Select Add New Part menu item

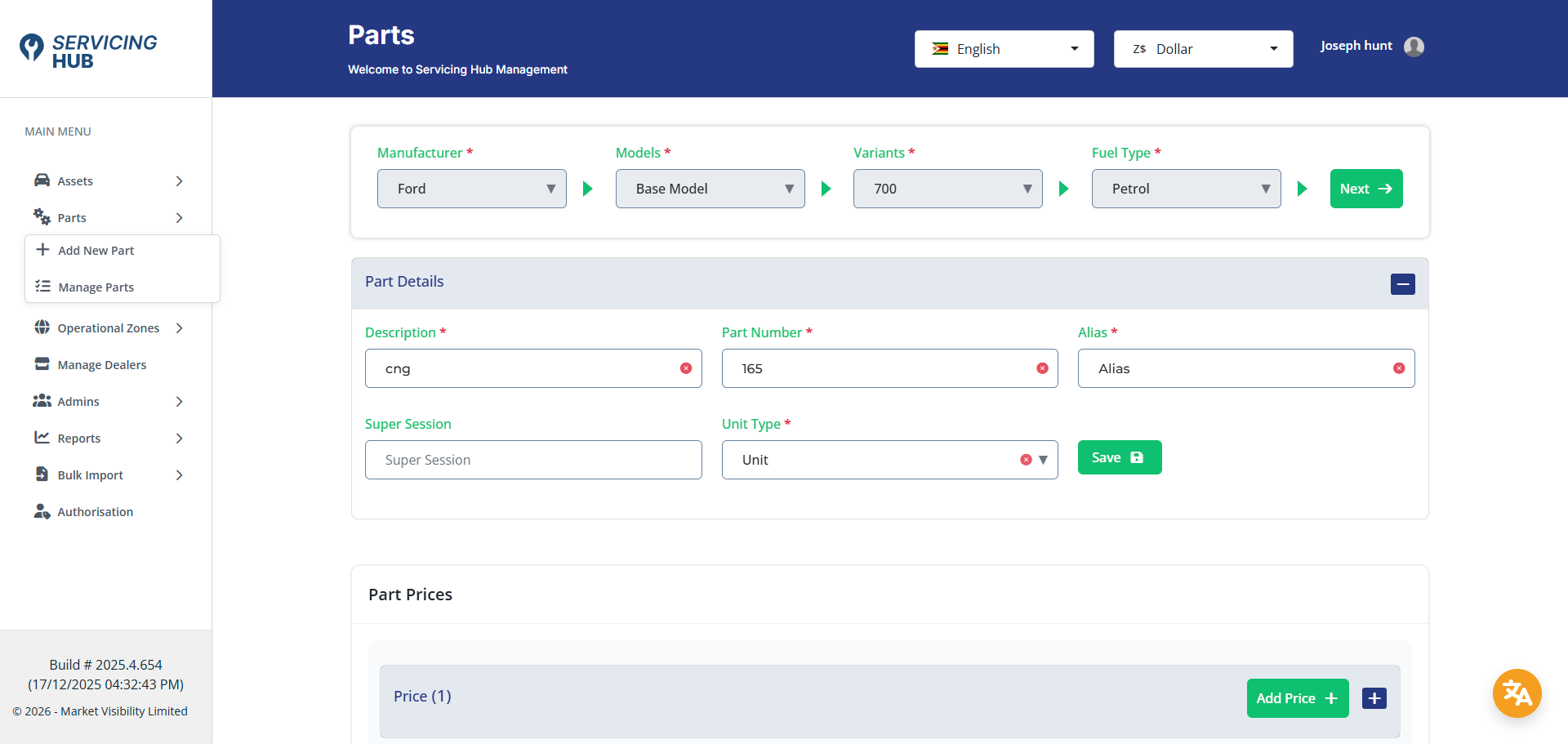pyautogui.click(x=96, y=251)
